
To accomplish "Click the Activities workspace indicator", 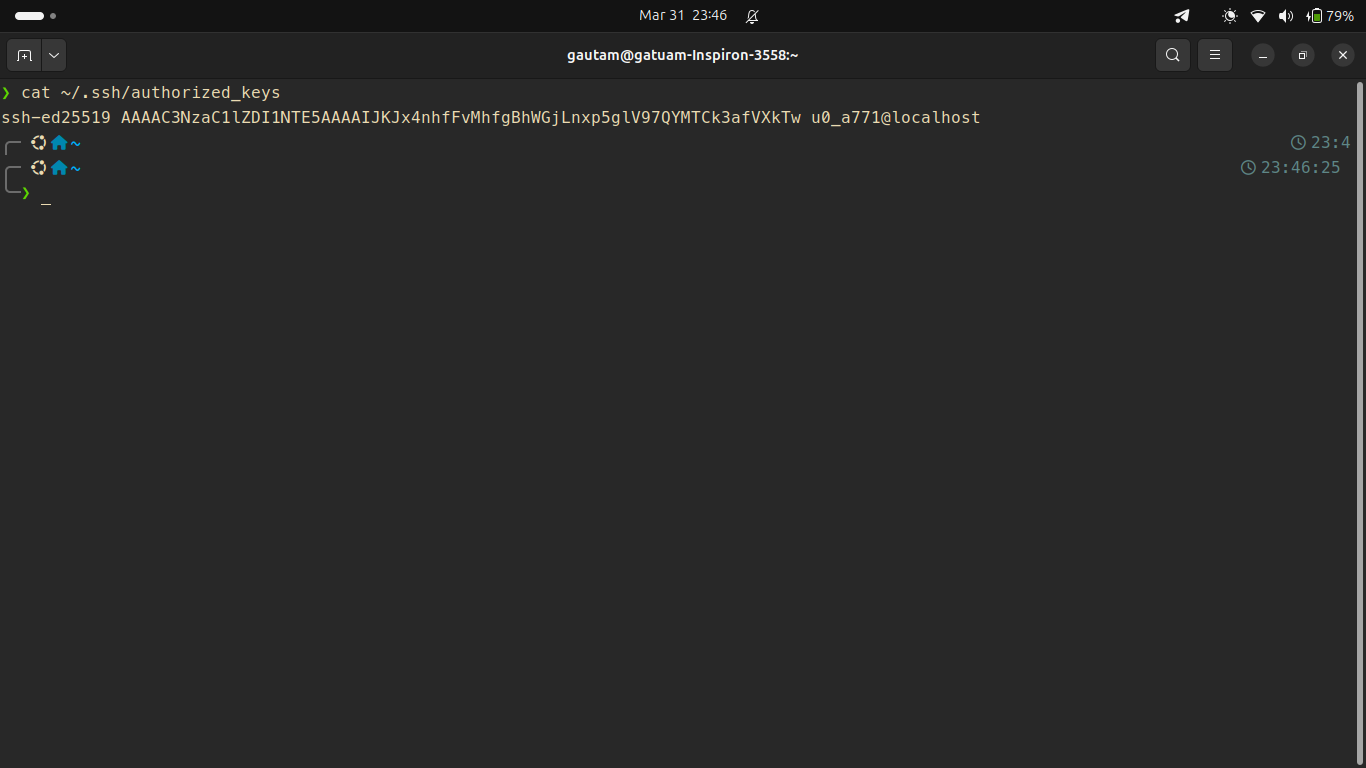I will [35, 16].
